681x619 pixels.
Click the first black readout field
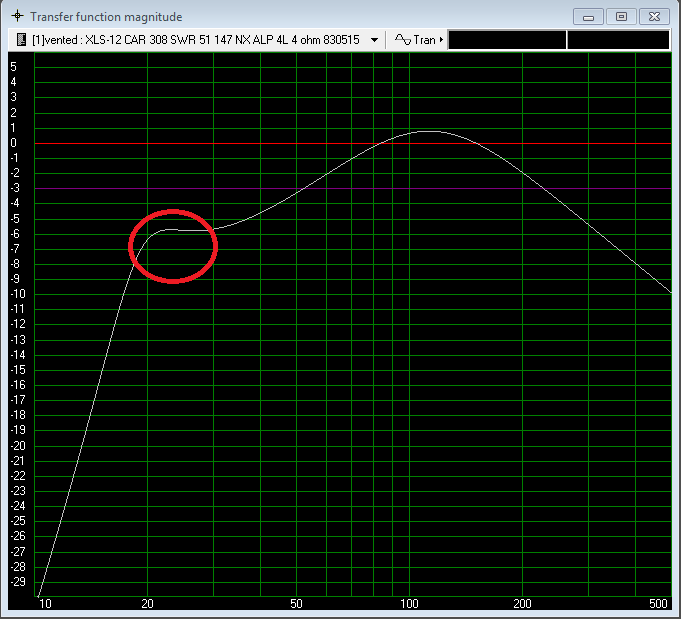pyautogui.click(x=507, y=40)
